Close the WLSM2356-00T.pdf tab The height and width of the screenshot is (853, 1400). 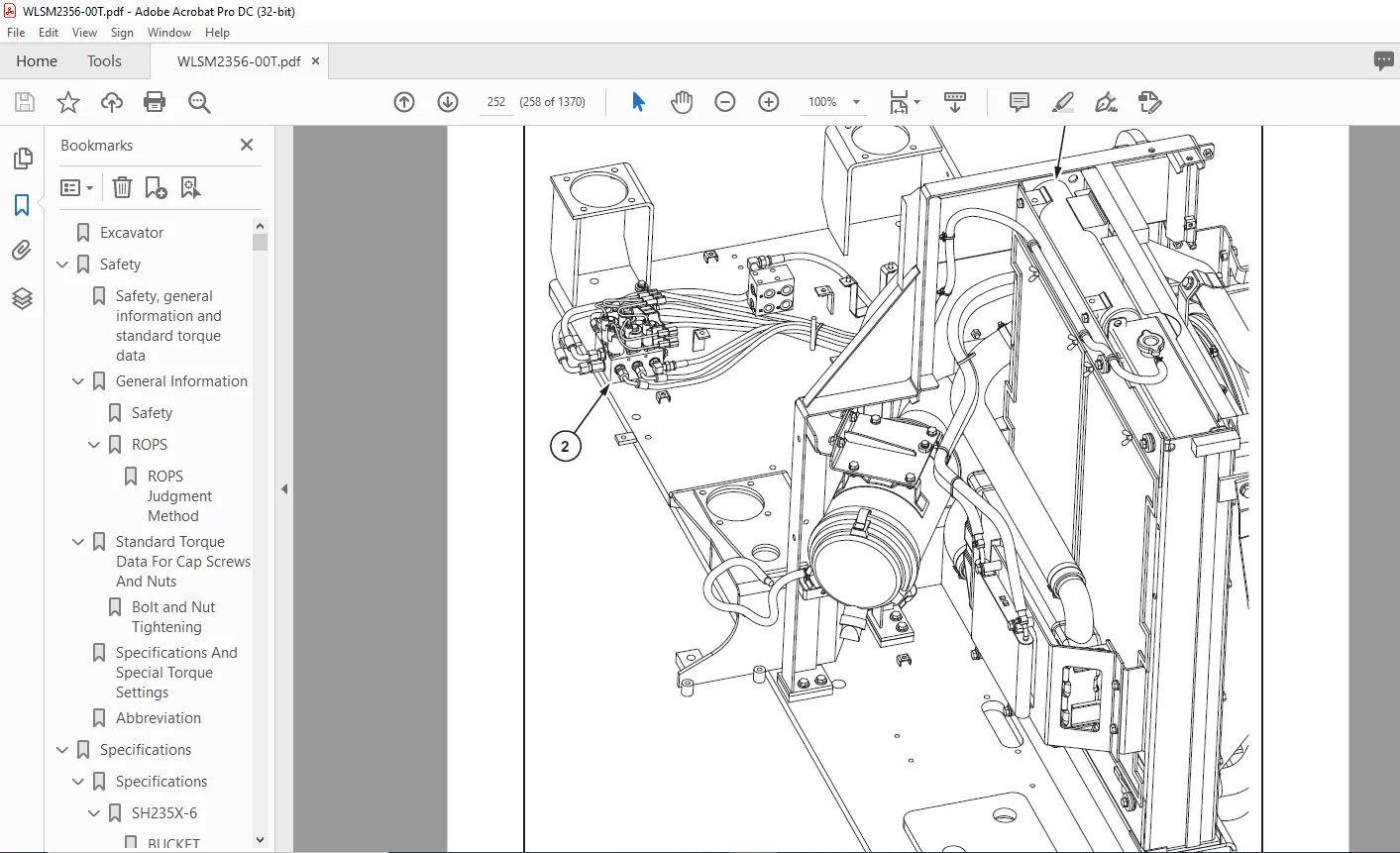click(x=315, y=61)
